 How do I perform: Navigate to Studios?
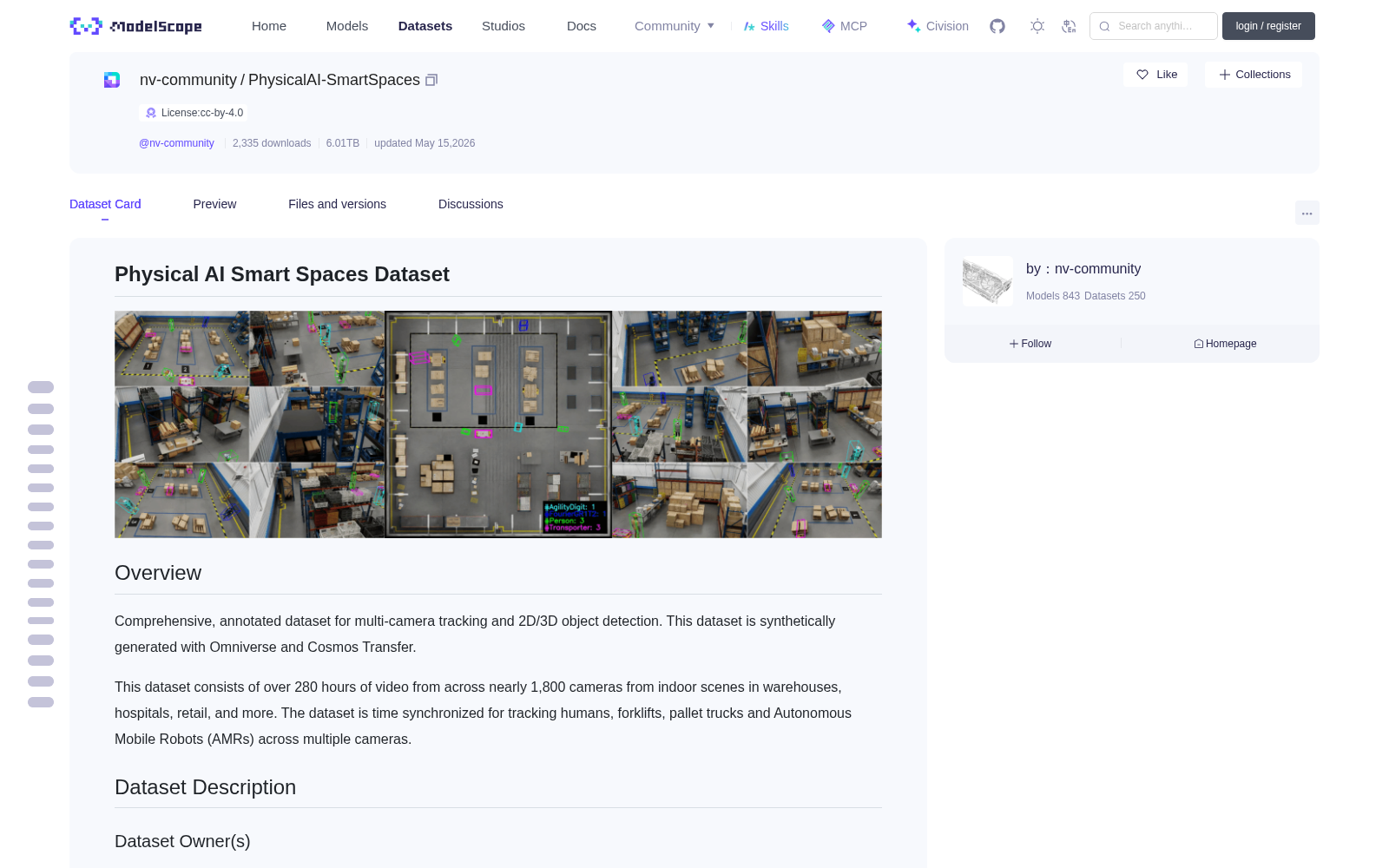pyautogui.click(x=504, y=26)
